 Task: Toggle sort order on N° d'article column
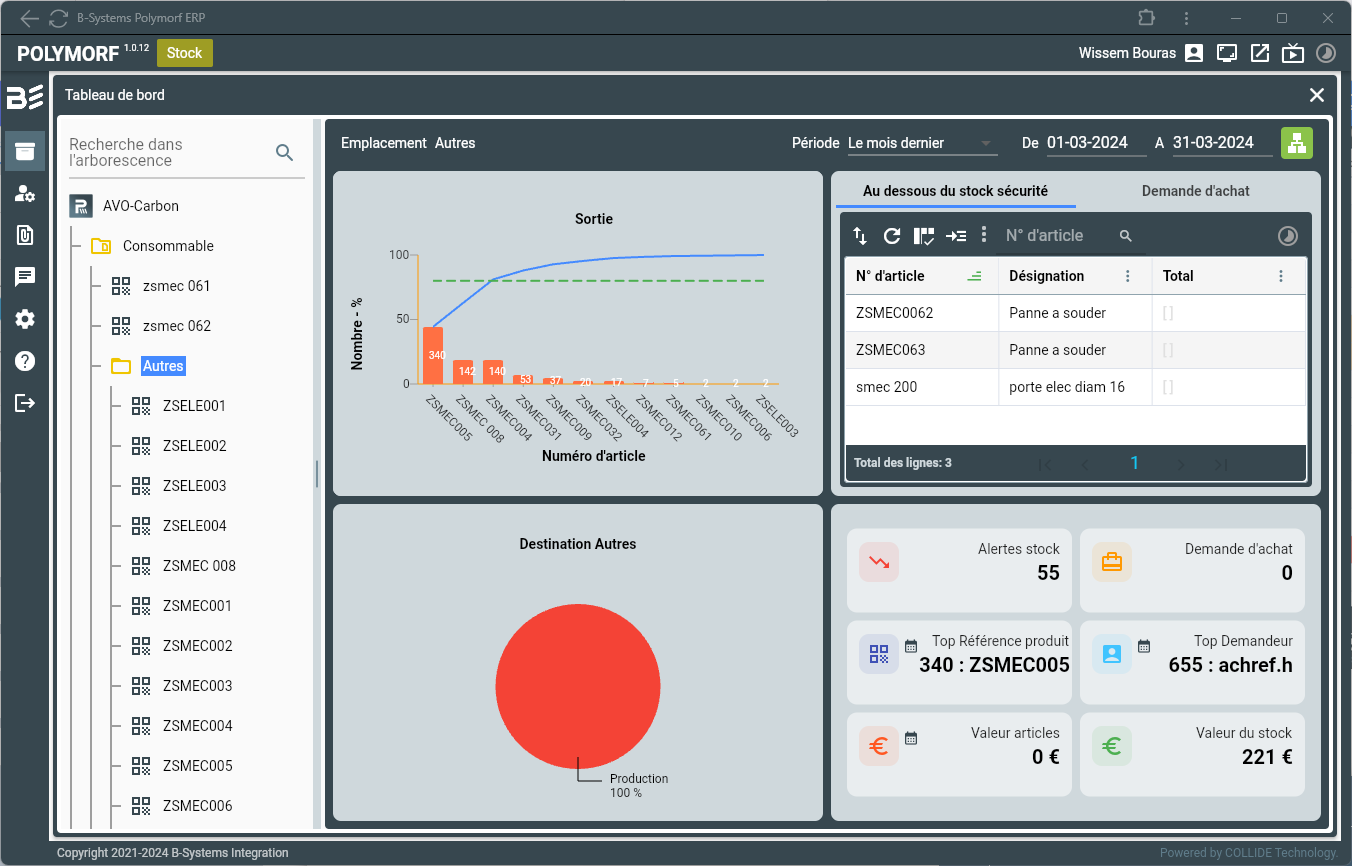click(x=974, y=276)
